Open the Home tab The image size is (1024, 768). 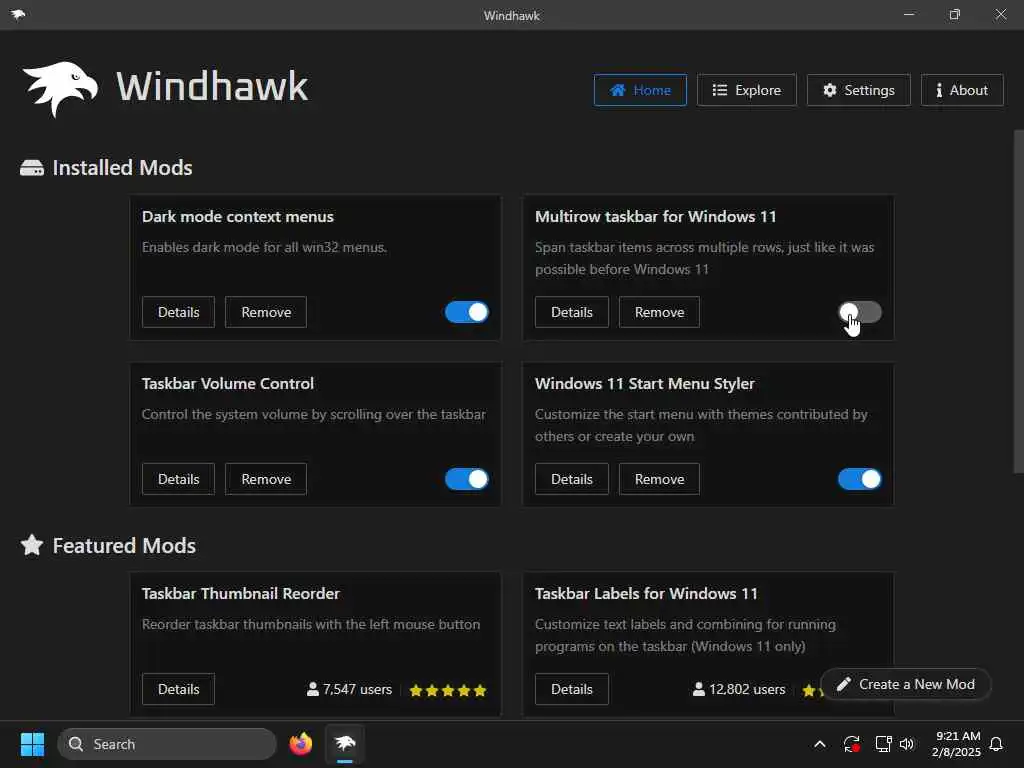(x=640, y=90)
